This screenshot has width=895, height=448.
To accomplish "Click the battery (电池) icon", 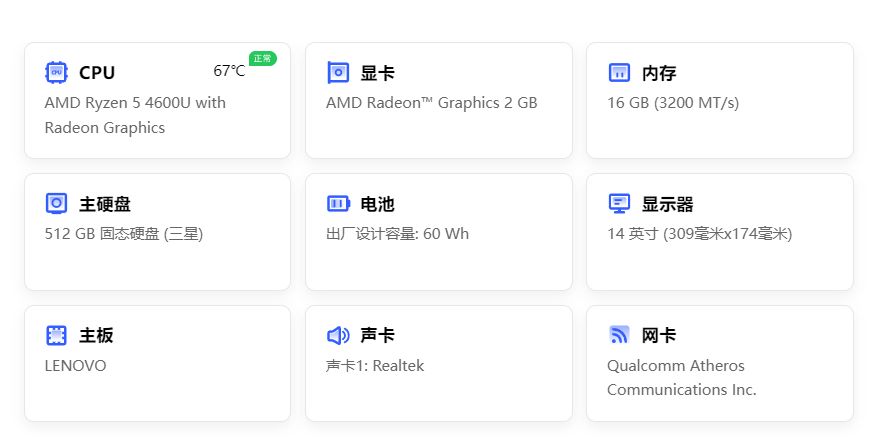I will pos(338,204).
